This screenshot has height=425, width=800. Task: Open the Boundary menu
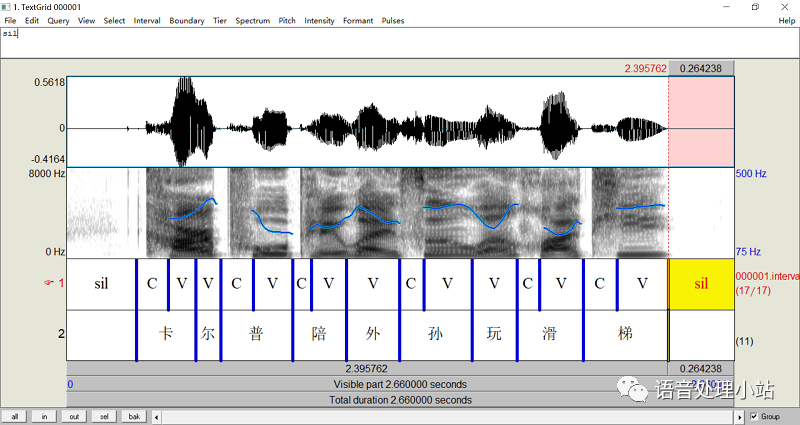[x=187, y=21]
